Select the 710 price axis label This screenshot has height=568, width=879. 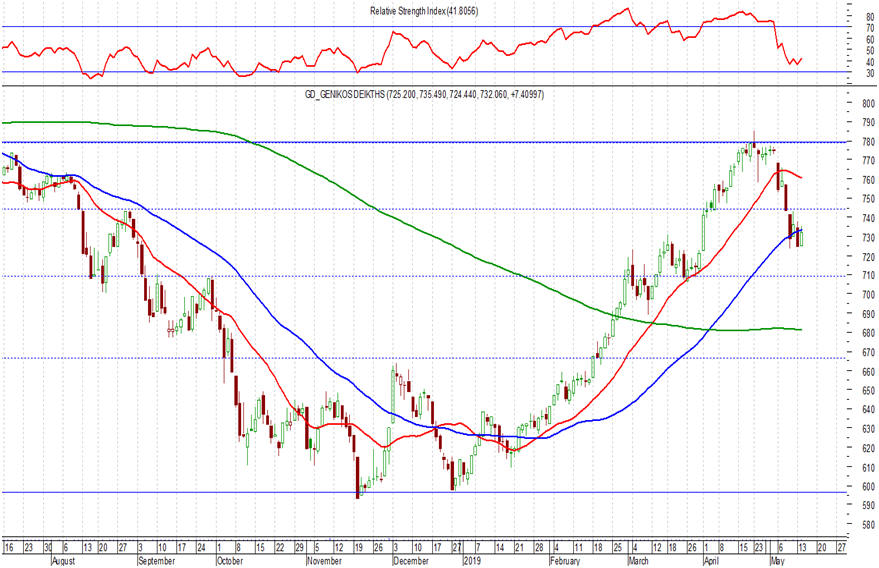[x=868, y=275]
